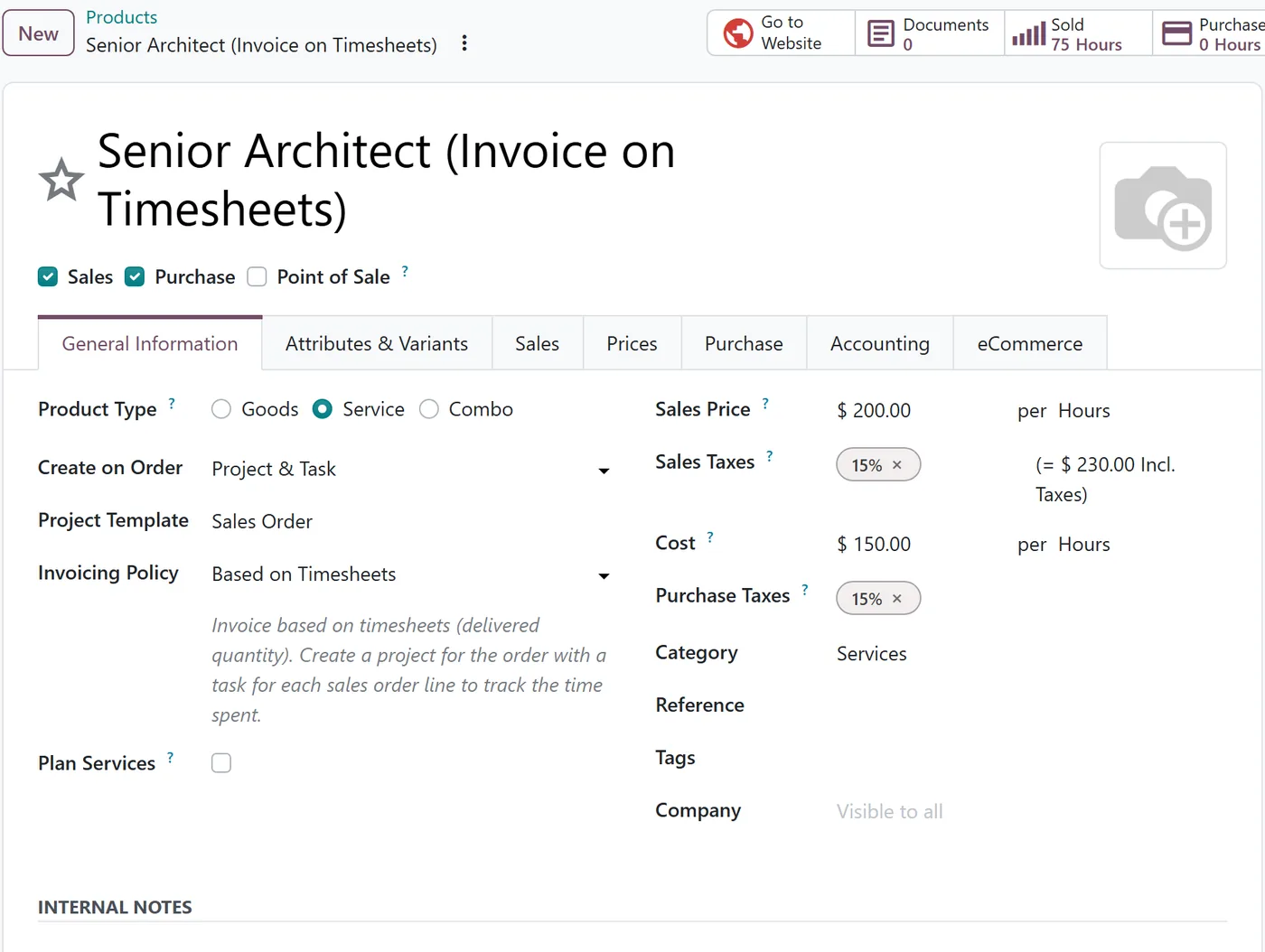
Task: Uncheck the Sales checkbox
Action: (48, 277)
